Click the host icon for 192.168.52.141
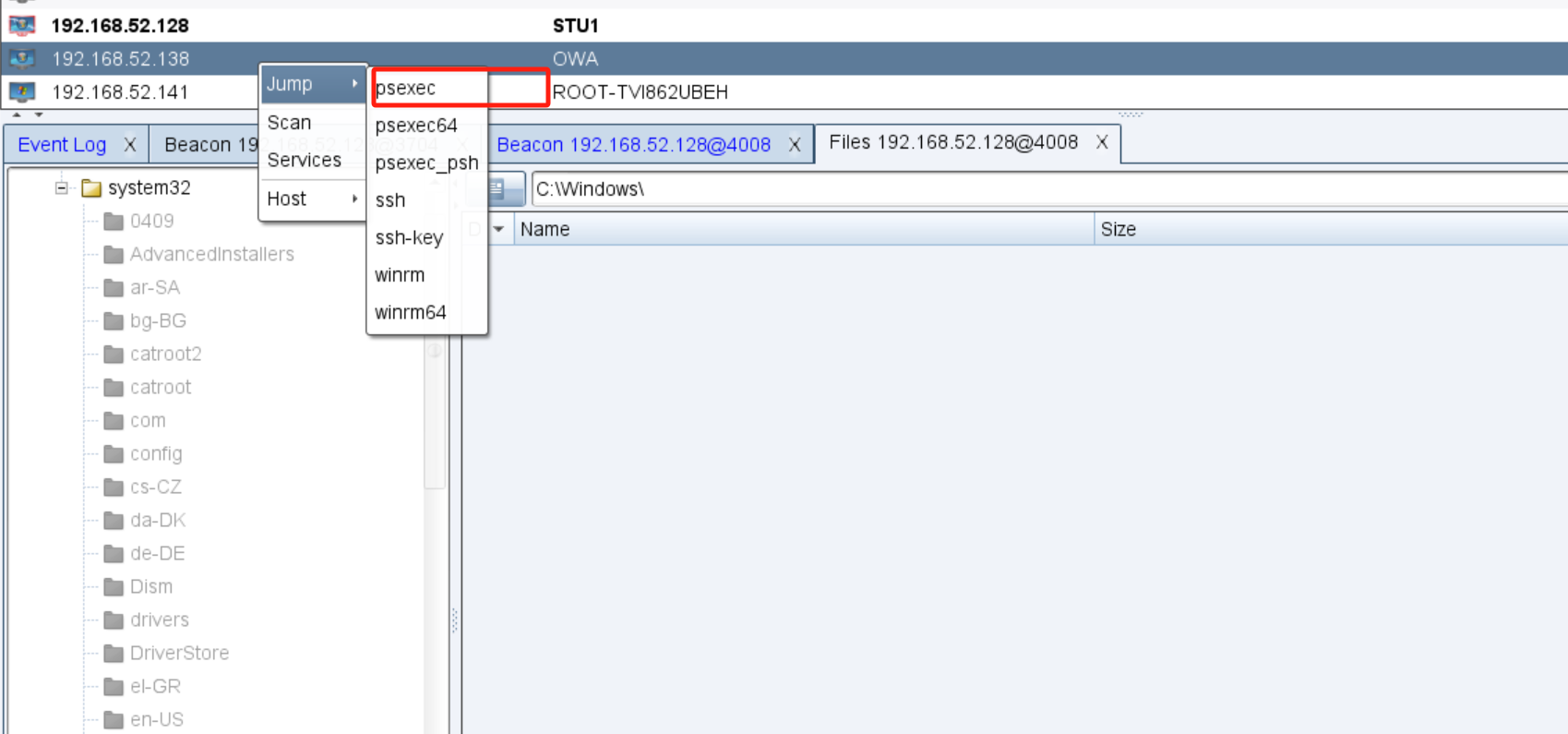The image size is (1568, 734). click(x=21, y=92)
